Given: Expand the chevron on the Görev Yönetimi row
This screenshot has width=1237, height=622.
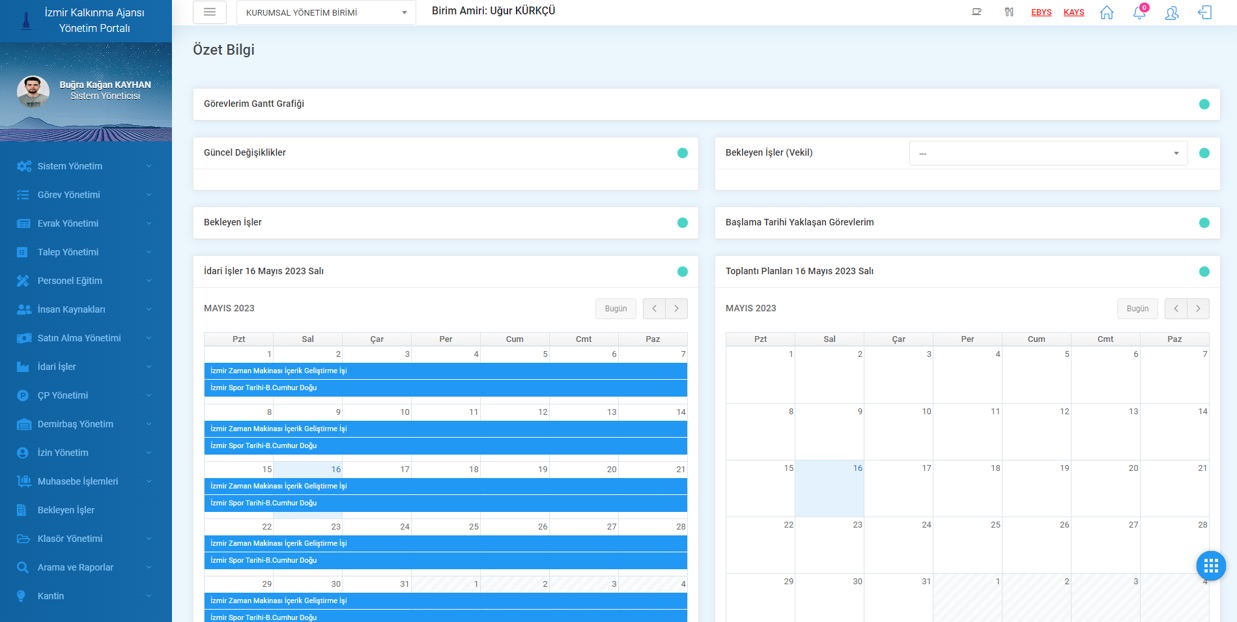Looking at the screenshot, I should [149, 195].
